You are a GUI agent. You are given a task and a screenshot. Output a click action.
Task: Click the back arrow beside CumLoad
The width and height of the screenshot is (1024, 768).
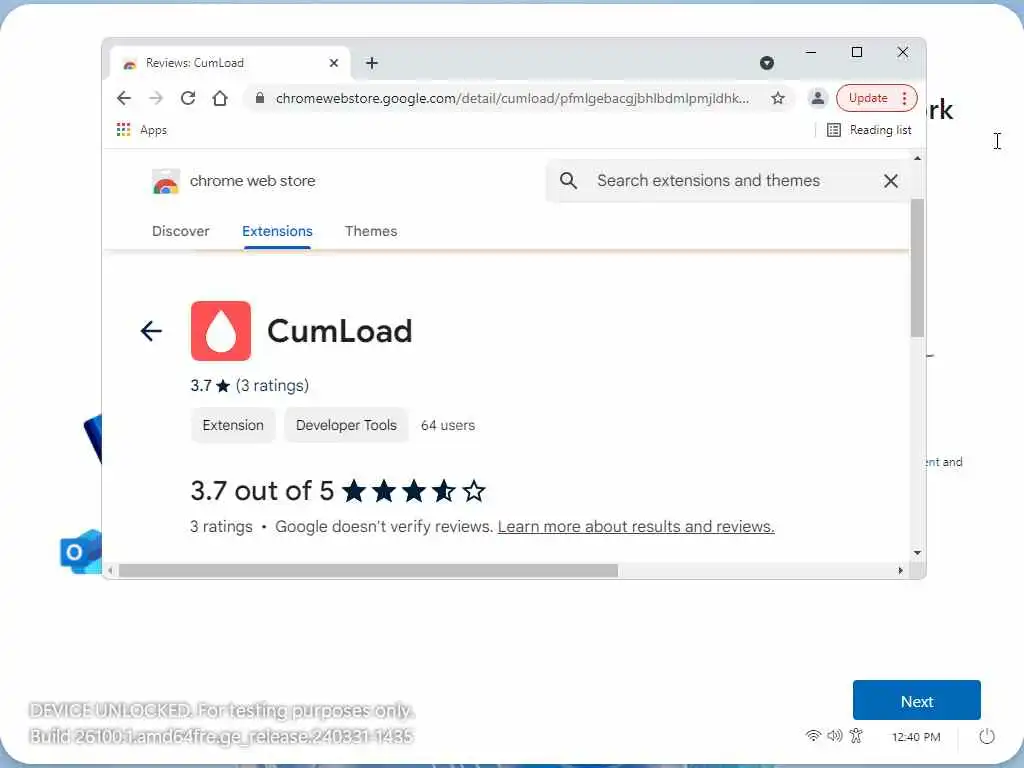(x=151, y=331)
